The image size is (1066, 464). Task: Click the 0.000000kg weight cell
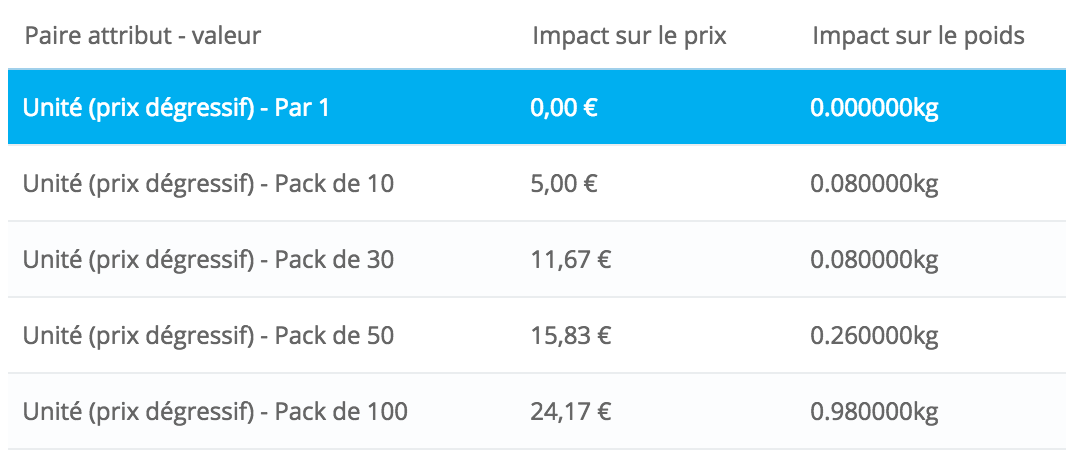874,109
